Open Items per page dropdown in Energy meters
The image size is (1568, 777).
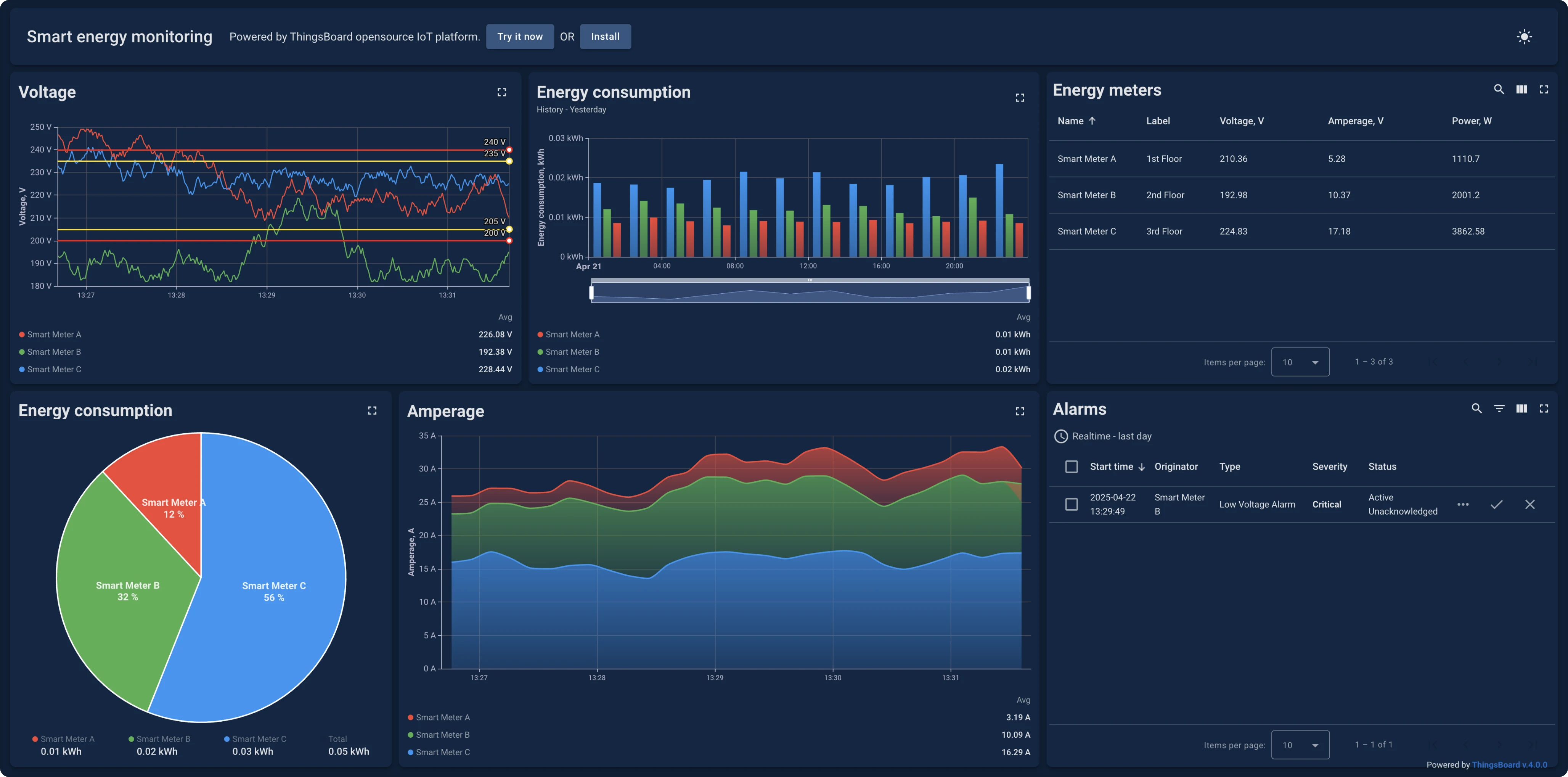click(x=1300, y=362)
